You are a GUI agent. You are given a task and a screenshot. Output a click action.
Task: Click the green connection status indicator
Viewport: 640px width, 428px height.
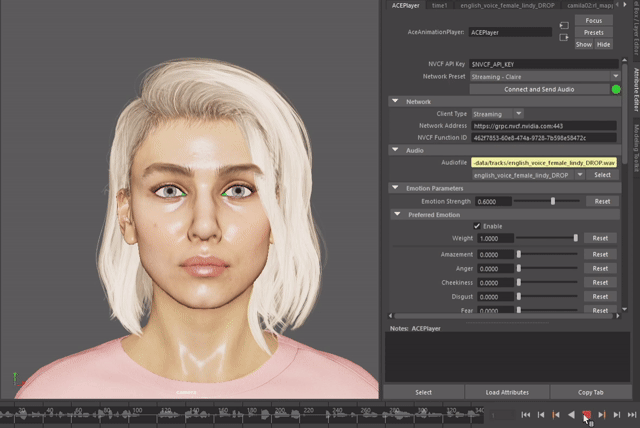point(616,89)
